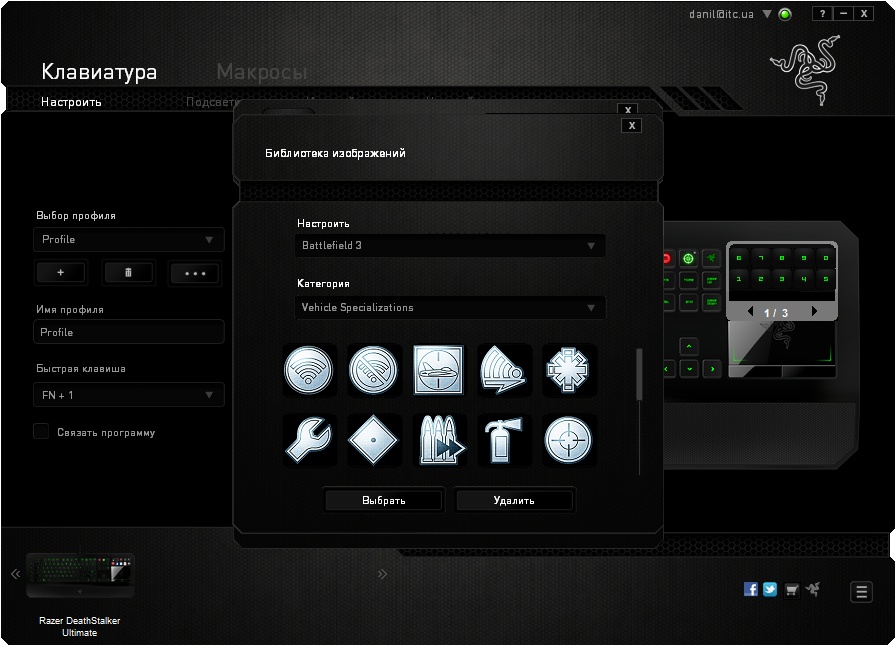Click the image library scrollbar thumb
Screen dimensions: 895x645
tap(639, 374)
